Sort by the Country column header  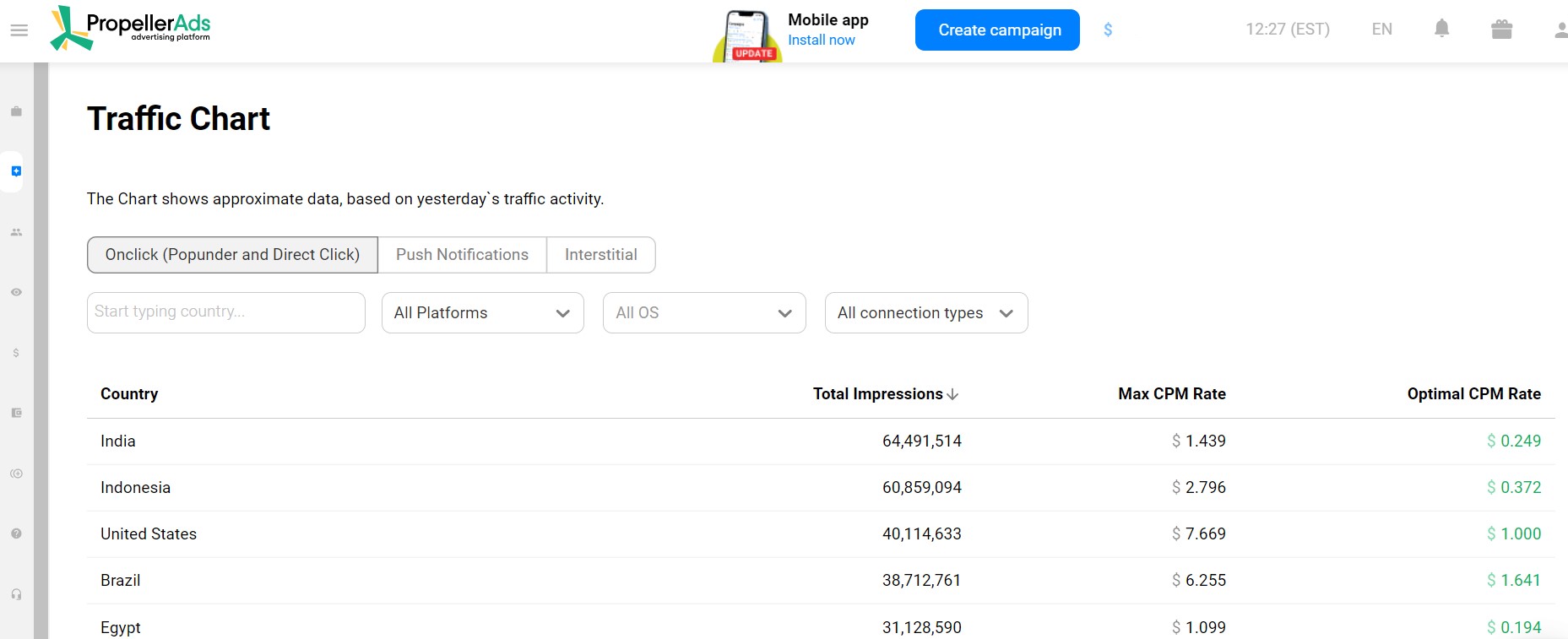[129, 394]
